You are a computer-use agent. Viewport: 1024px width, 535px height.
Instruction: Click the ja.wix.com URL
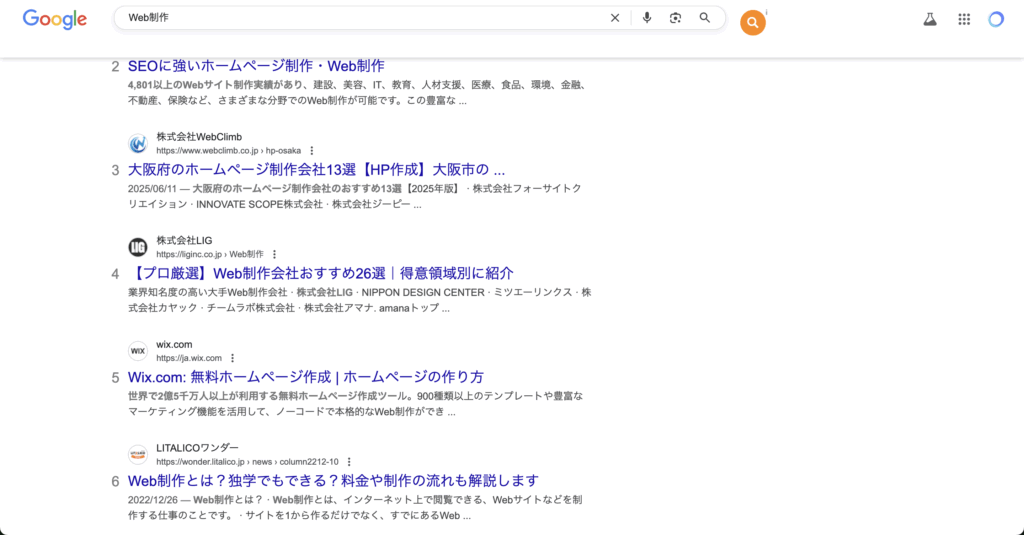coord(189,358)
